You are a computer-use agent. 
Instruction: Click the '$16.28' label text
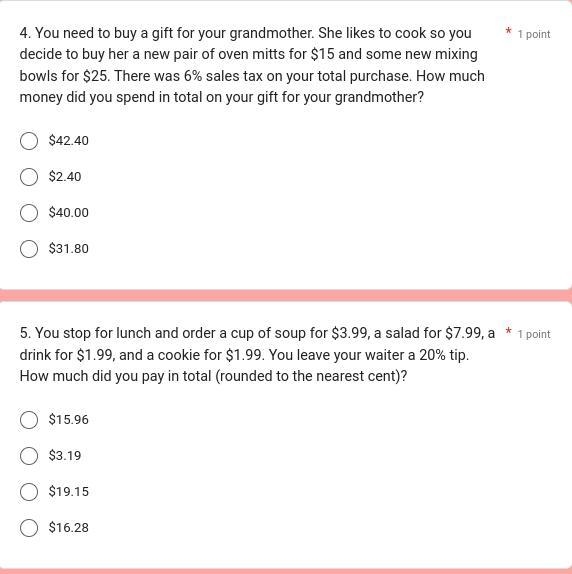click(x=69, y=528)
